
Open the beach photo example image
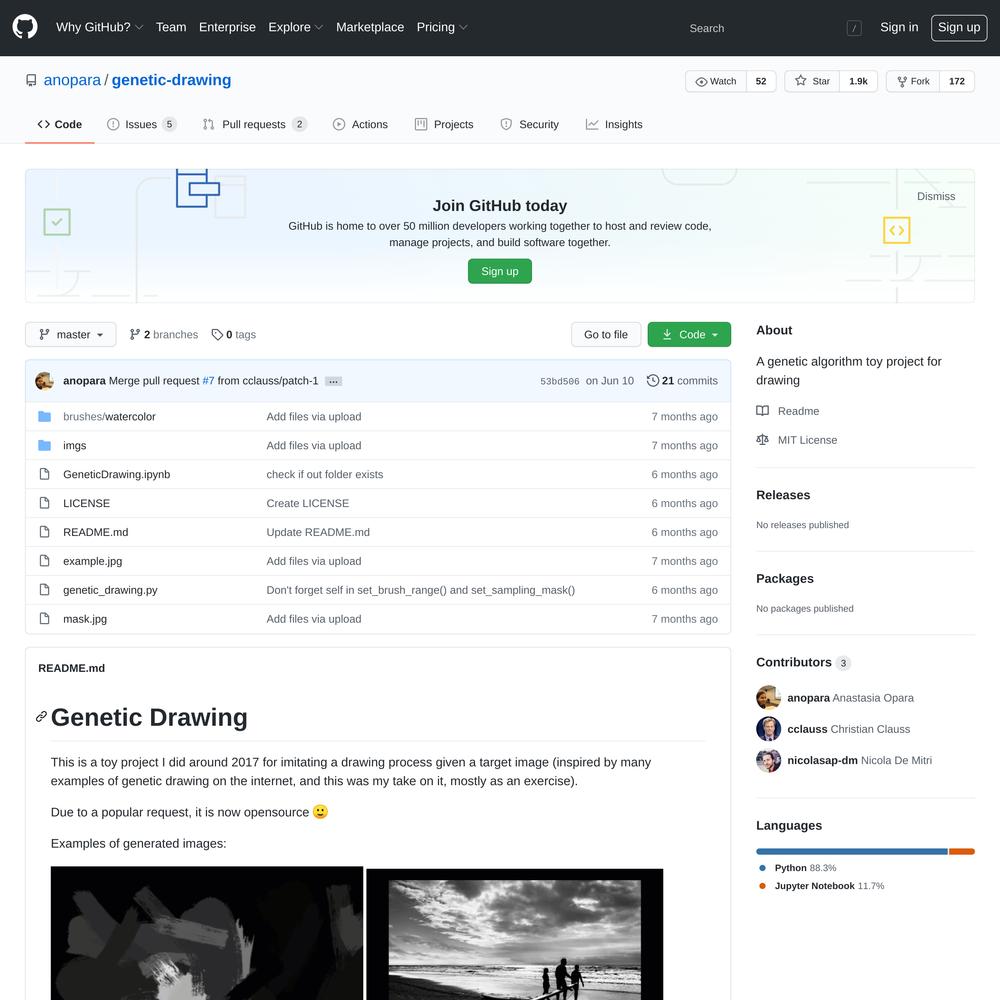515,934
